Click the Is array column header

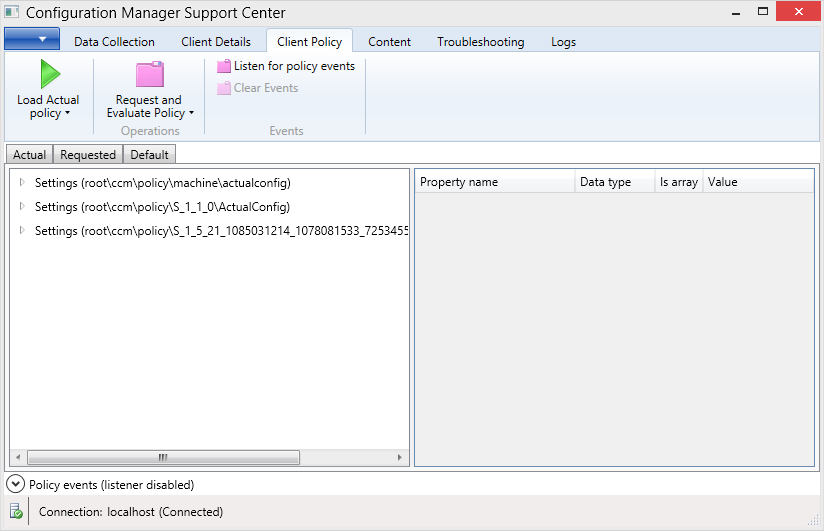[678, 182]
